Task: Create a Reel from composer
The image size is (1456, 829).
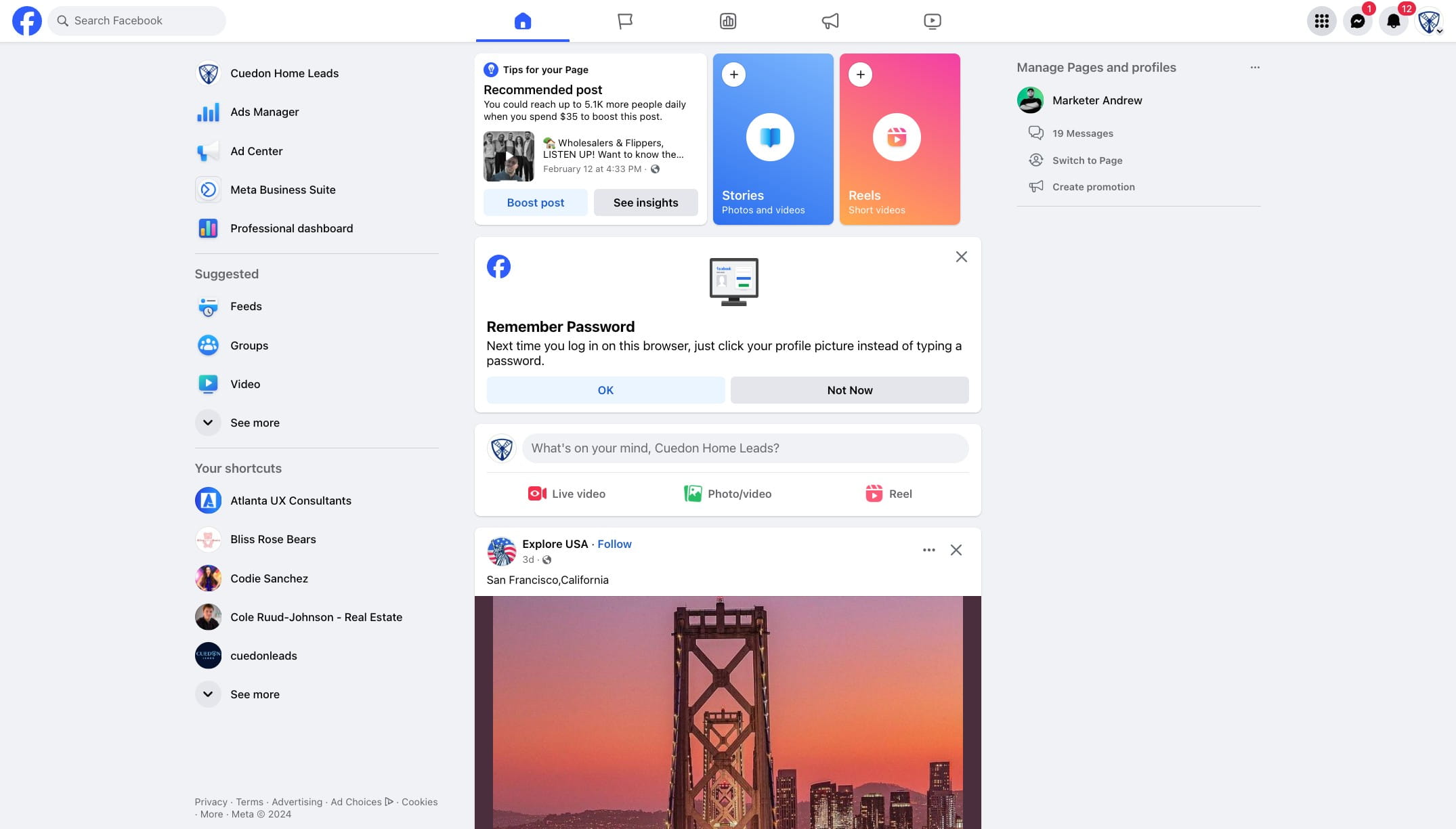Action: tap(888, 494)
